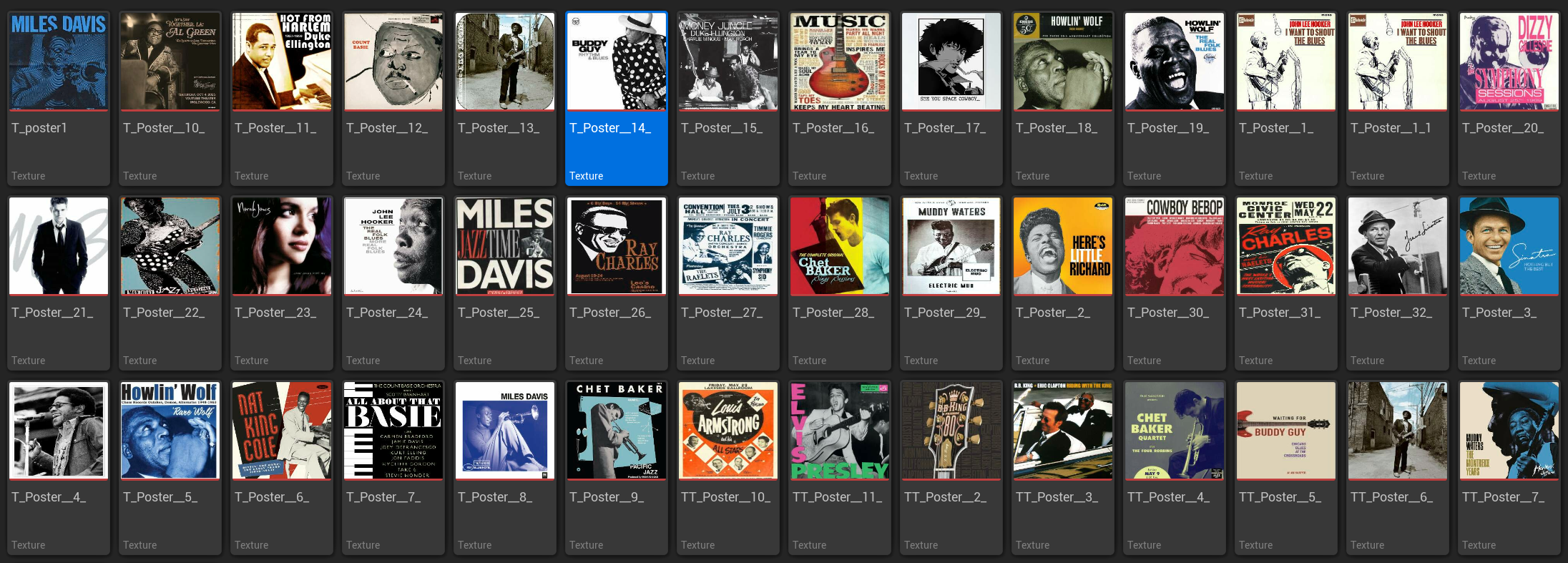Click the highlighted T_Poster__14_ Buddy Guy thumbnail
This screenshot has width=1568, height=563.
point(617,62)
